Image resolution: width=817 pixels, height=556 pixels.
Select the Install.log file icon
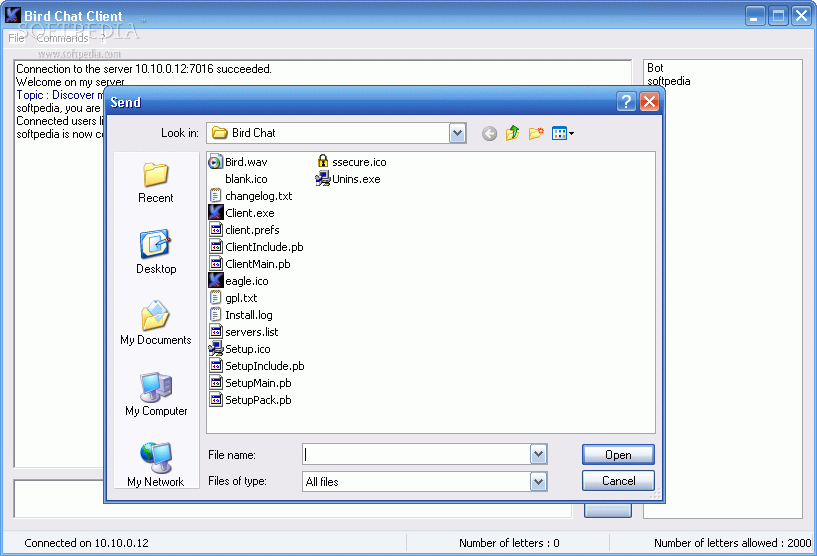[x=215, y=315]
